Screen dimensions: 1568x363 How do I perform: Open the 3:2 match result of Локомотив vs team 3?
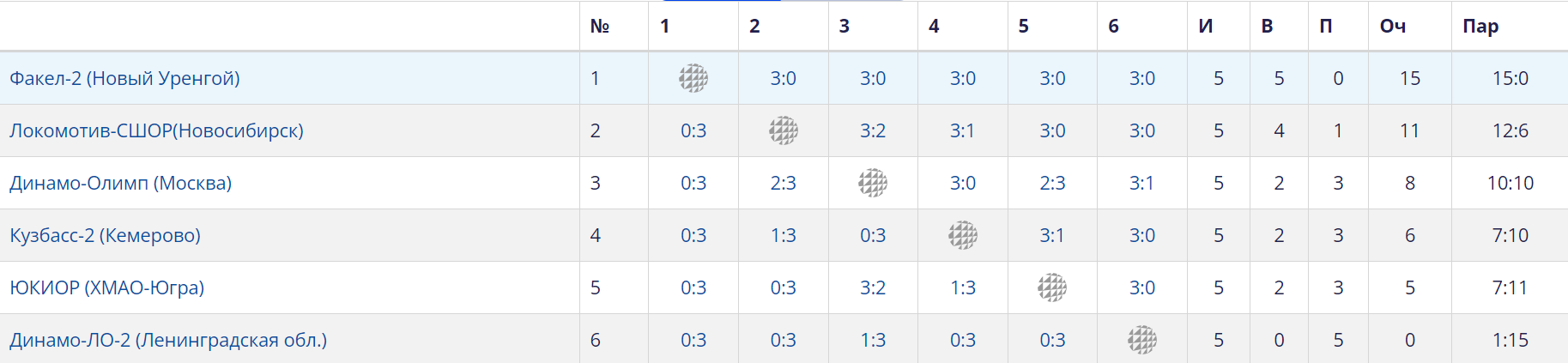click(873, 130)
